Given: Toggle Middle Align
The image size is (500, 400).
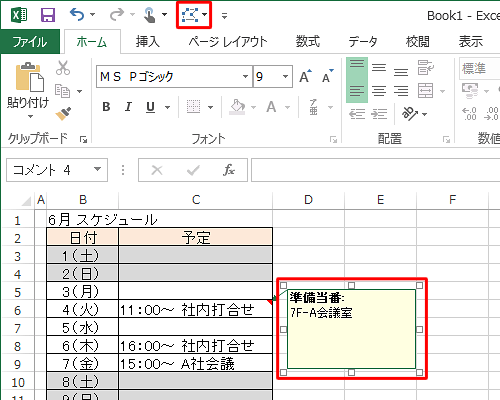Looking at the screenshot, I should [x=379, y=68].
